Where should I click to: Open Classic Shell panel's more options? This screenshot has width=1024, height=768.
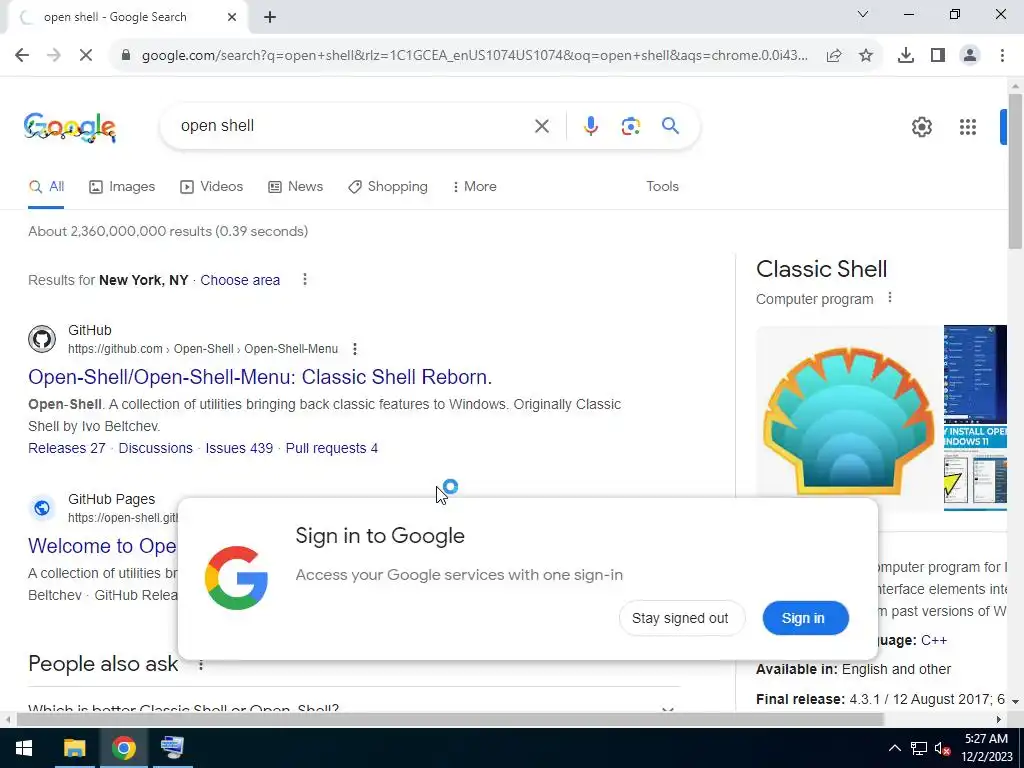[x=889, y=298]
